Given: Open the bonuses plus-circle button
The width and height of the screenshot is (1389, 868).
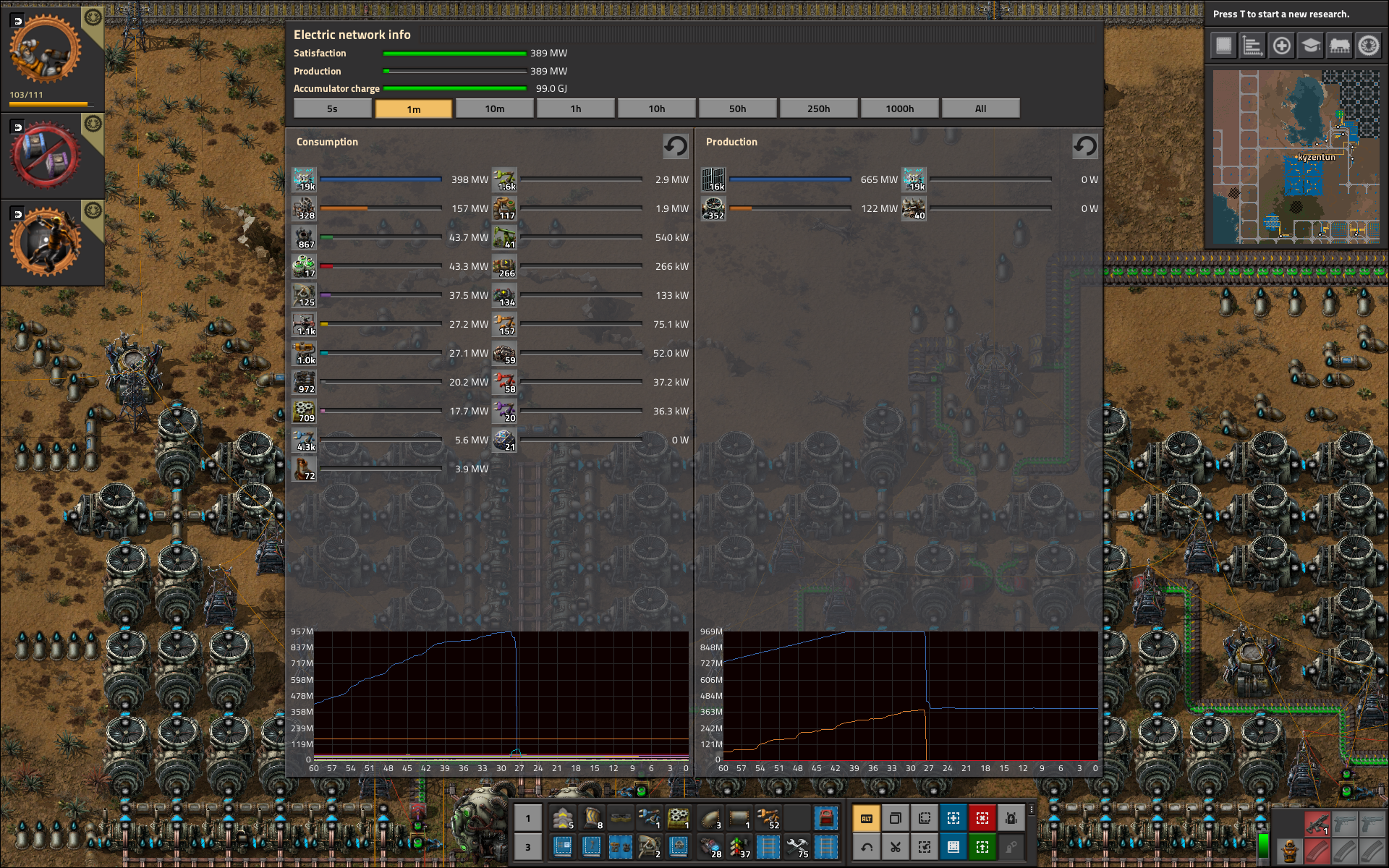Looking at the screenshot, I should 1281,46.
